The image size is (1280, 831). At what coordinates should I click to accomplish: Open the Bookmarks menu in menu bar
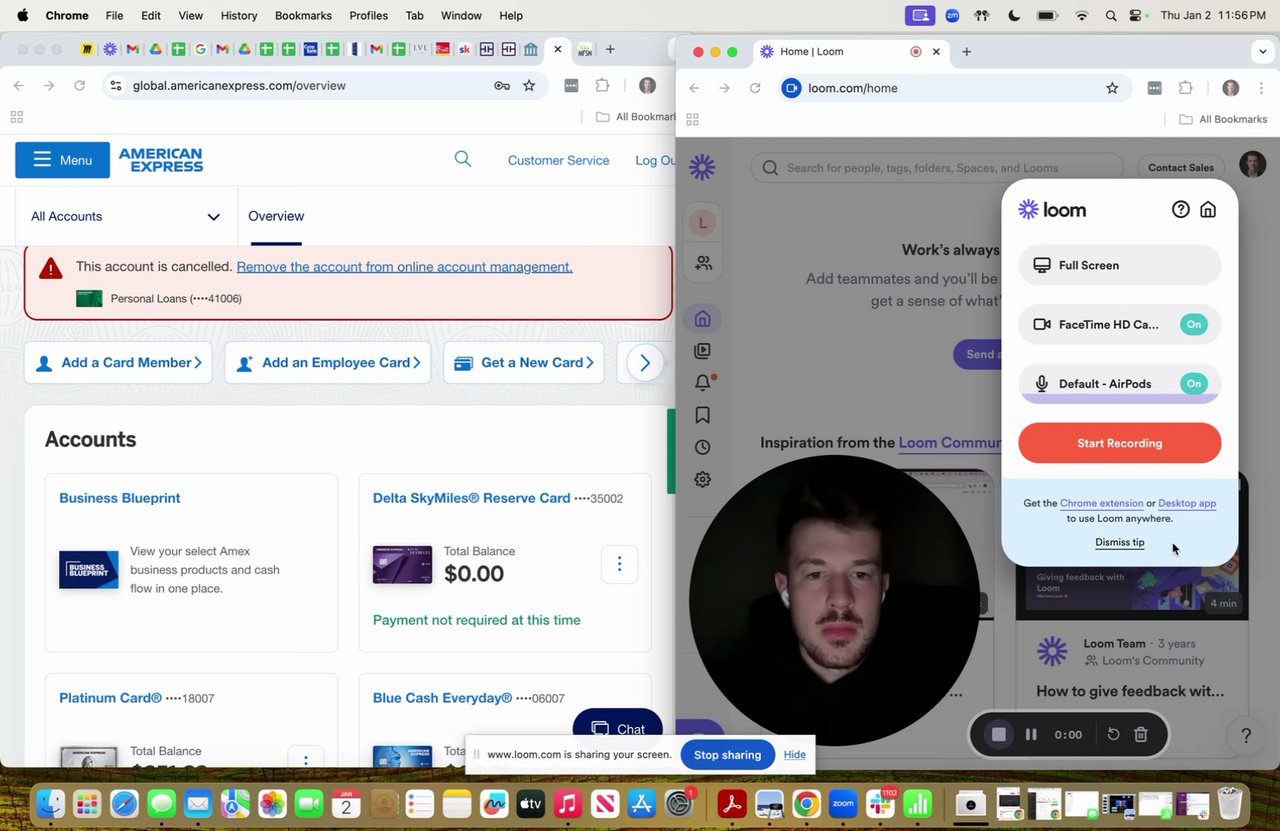(303, 15)
